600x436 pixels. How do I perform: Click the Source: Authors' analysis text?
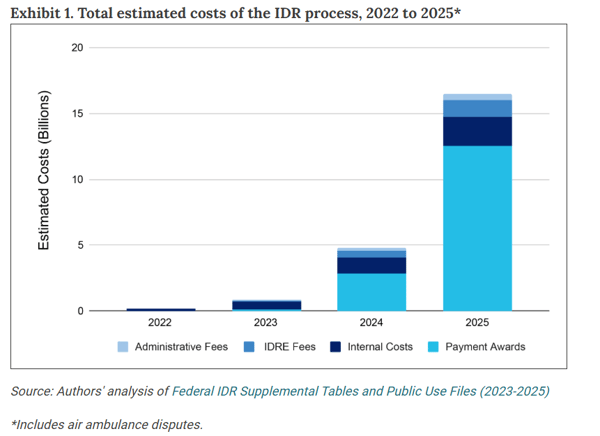click(x=90, y=391)
